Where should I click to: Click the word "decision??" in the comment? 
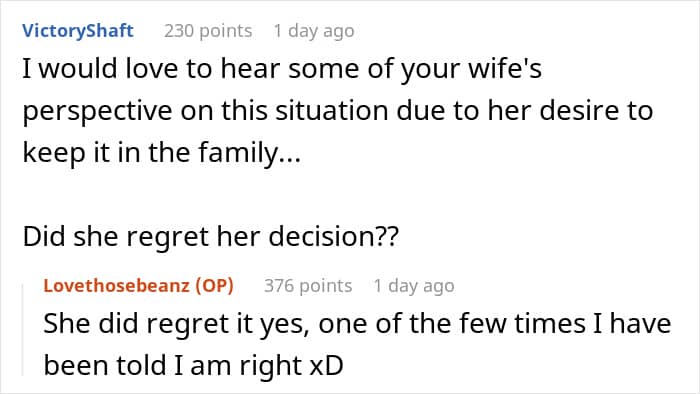tap(333, 236)
